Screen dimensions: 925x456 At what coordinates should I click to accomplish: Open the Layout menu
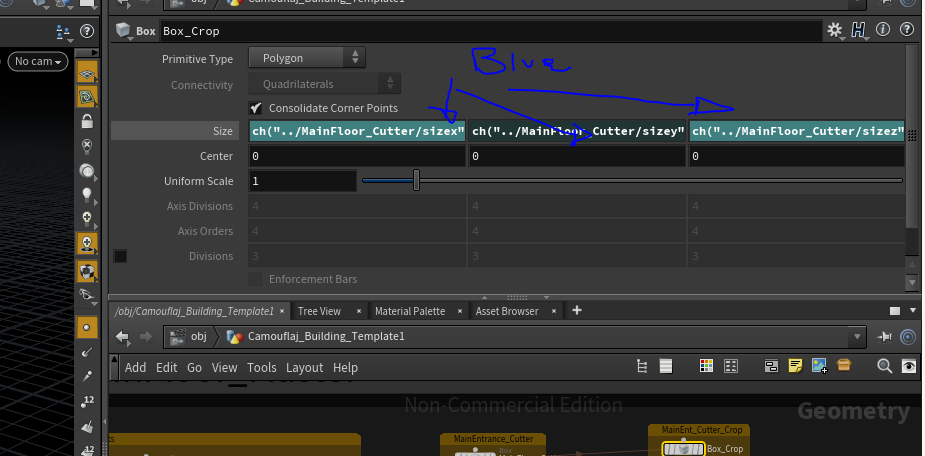304,368
